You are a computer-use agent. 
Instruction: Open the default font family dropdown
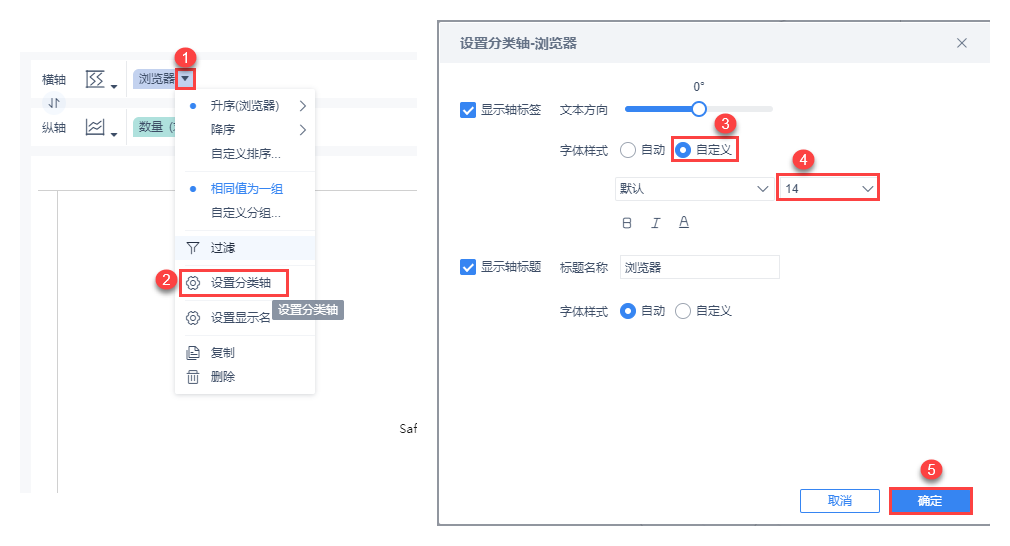(x=692, y=188)
